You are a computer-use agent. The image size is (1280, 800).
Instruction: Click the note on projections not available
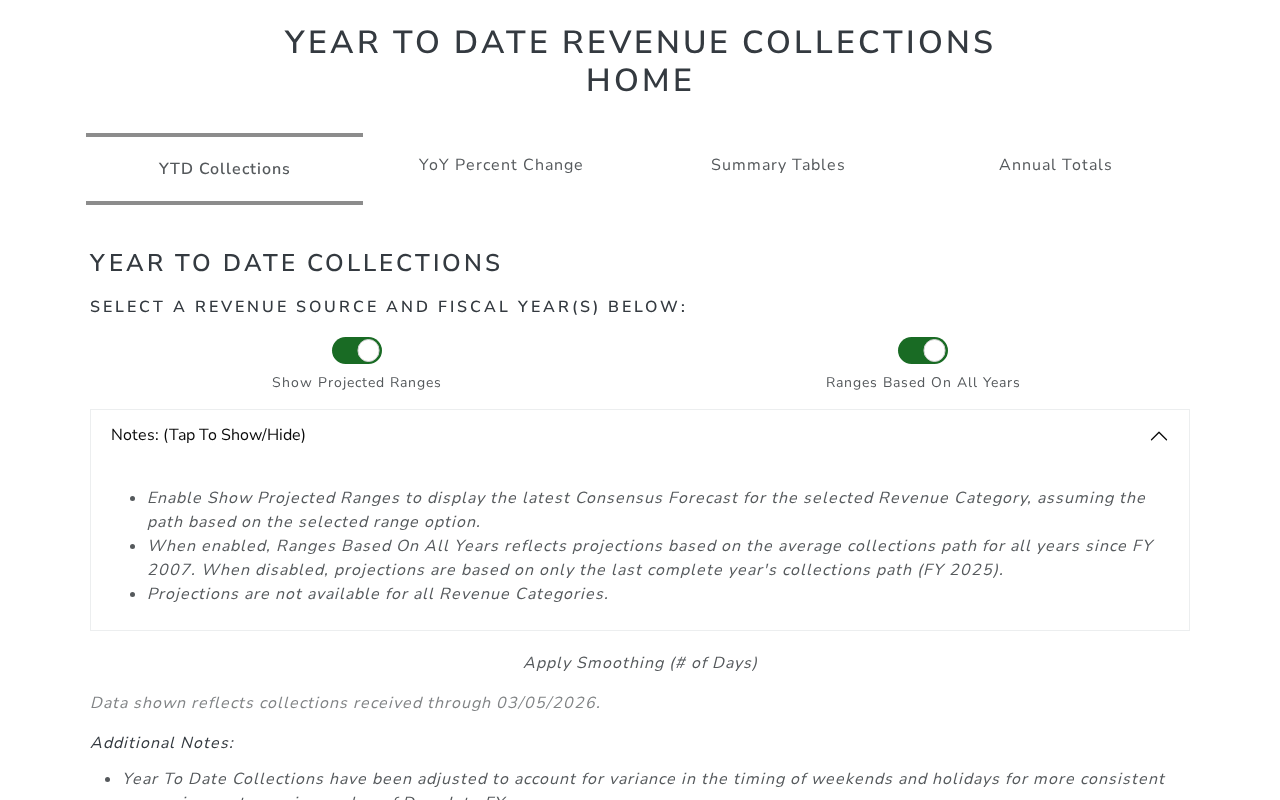(x=377, y=594)
